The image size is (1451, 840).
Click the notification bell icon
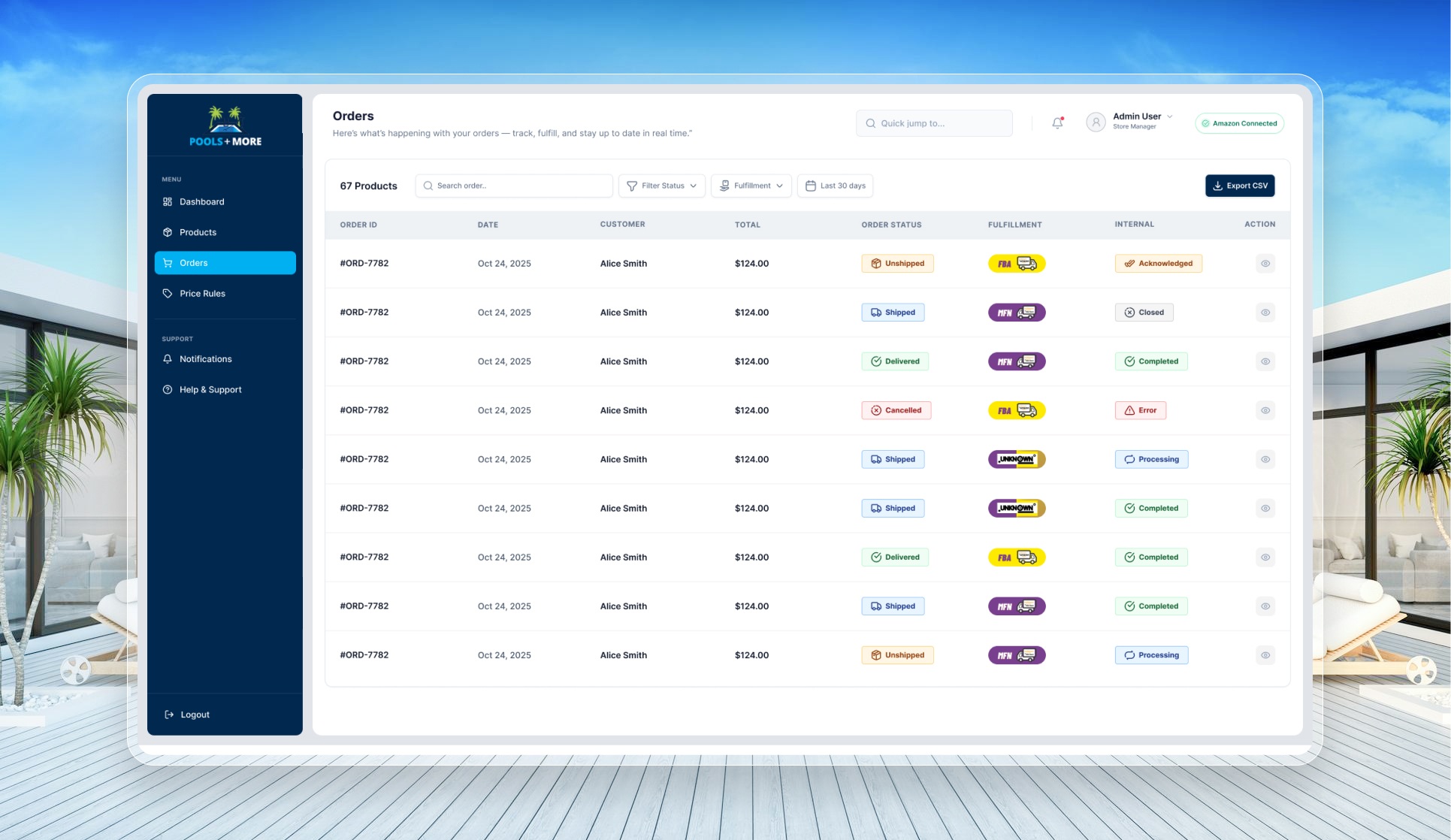click(1057, 123)
